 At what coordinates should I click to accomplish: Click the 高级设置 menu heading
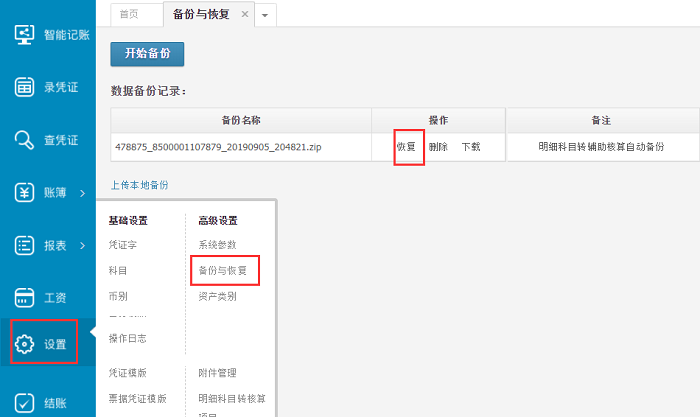click(x=218, y=221)
